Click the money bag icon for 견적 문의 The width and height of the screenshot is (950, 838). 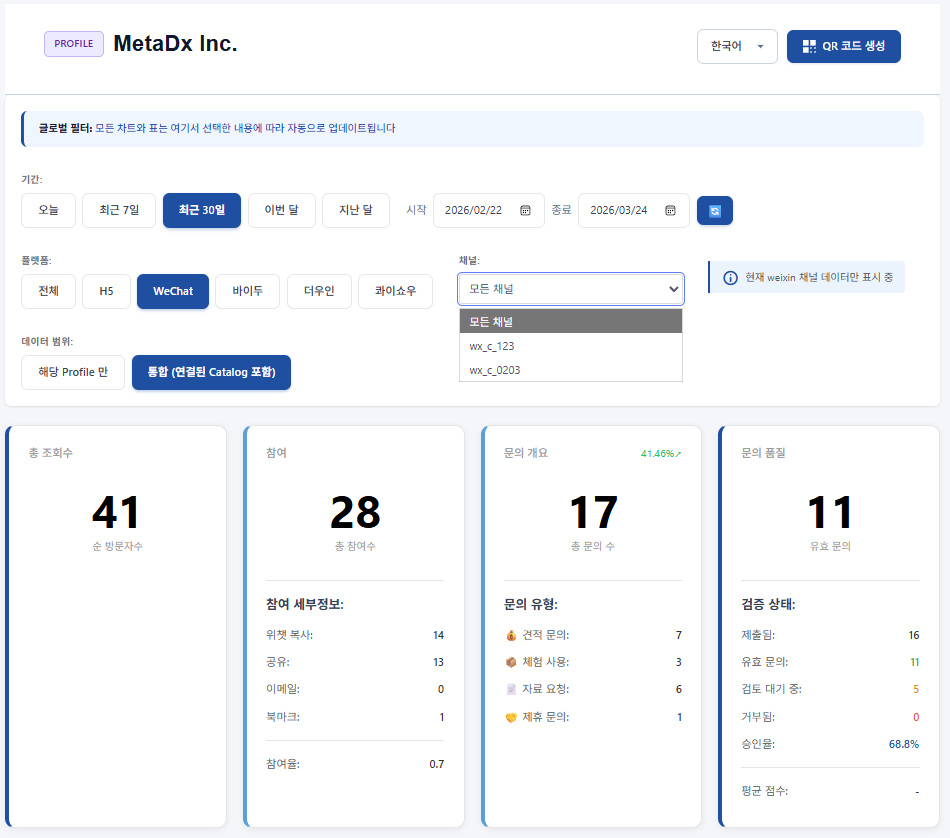pyautogui.click(x=511, y=635)
